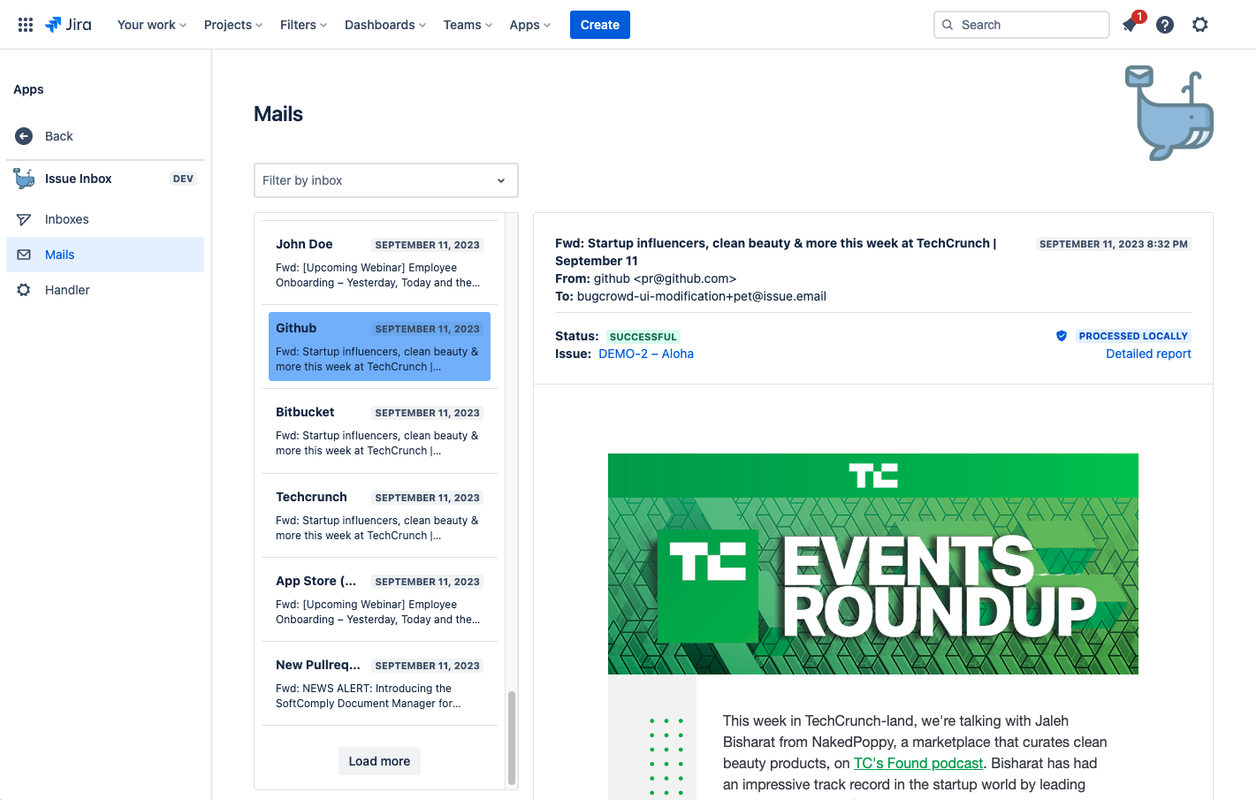Go Back in the Apps sidebar
The width and height of the screenshot is (1256, 800).
click(105, 136)
